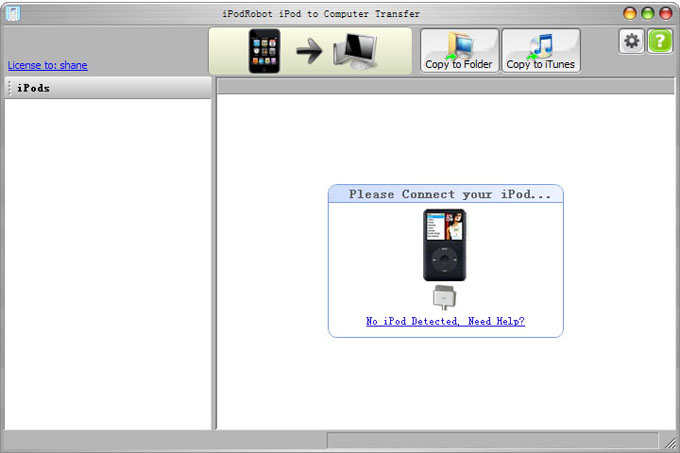The height and width of the screenshot is (453, 680).
Task: Click the green maximize window button
Action: pos(648,13)
